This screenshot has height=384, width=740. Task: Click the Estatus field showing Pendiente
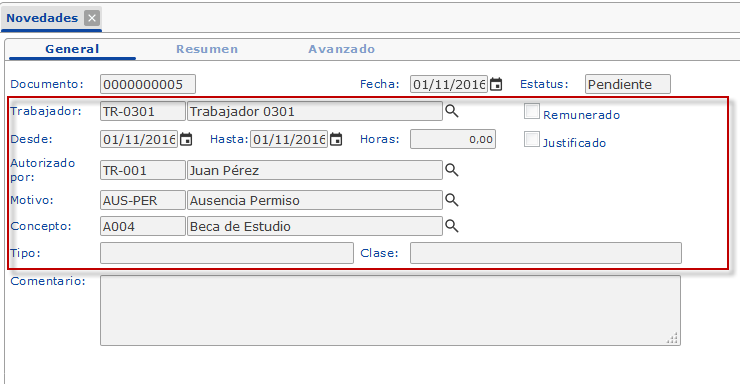[628, 84]
